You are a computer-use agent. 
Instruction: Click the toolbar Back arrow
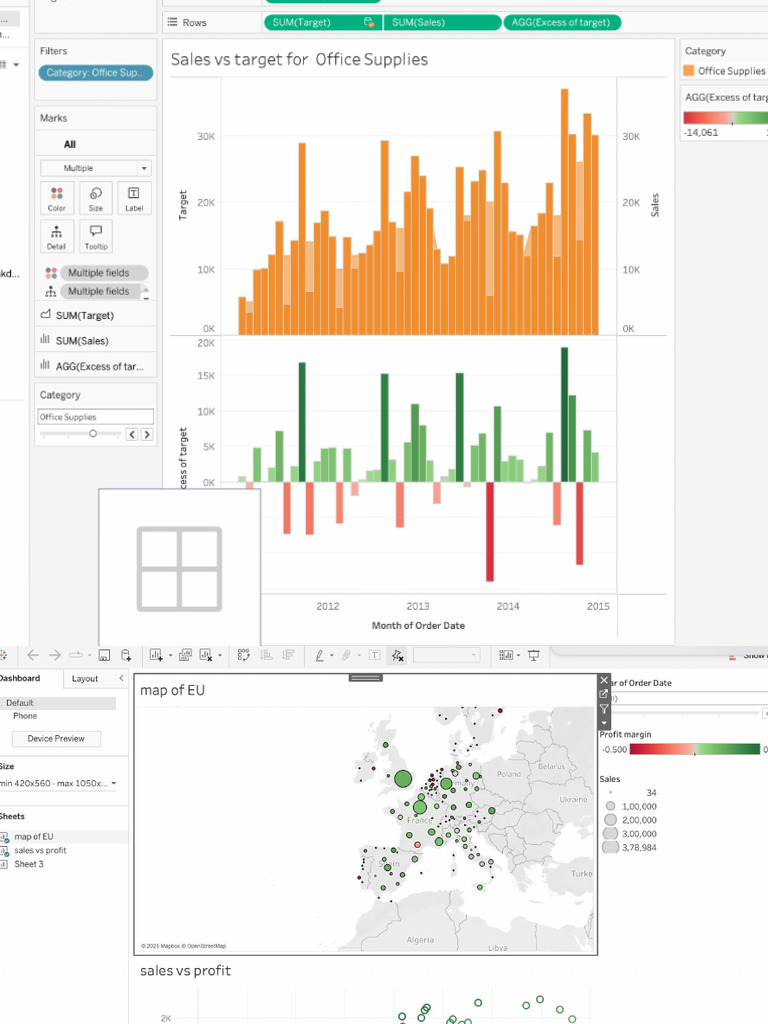(x=33, y=655)
